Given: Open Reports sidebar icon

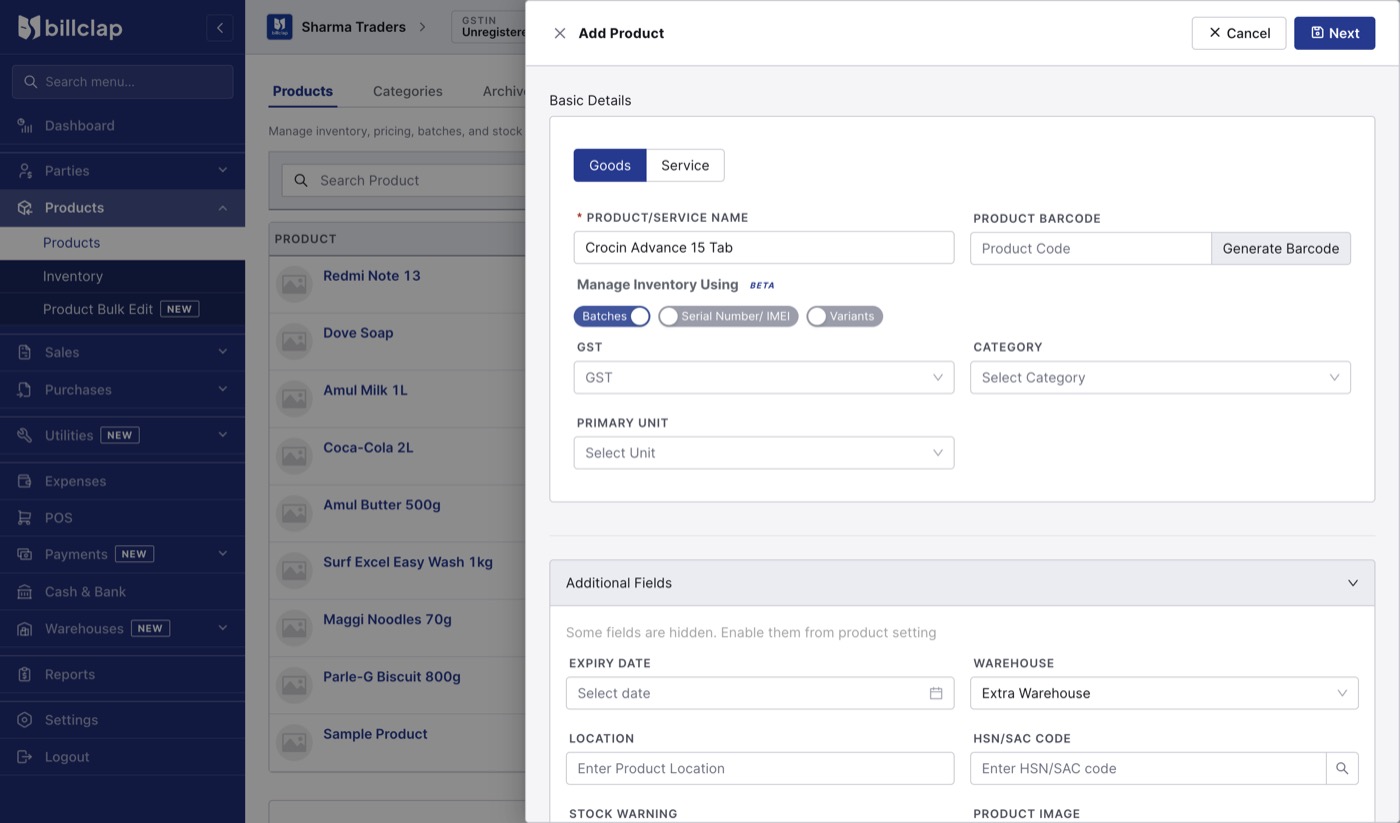Looking at the screenshot, I should pyautogui.click(x=25, y=675).
